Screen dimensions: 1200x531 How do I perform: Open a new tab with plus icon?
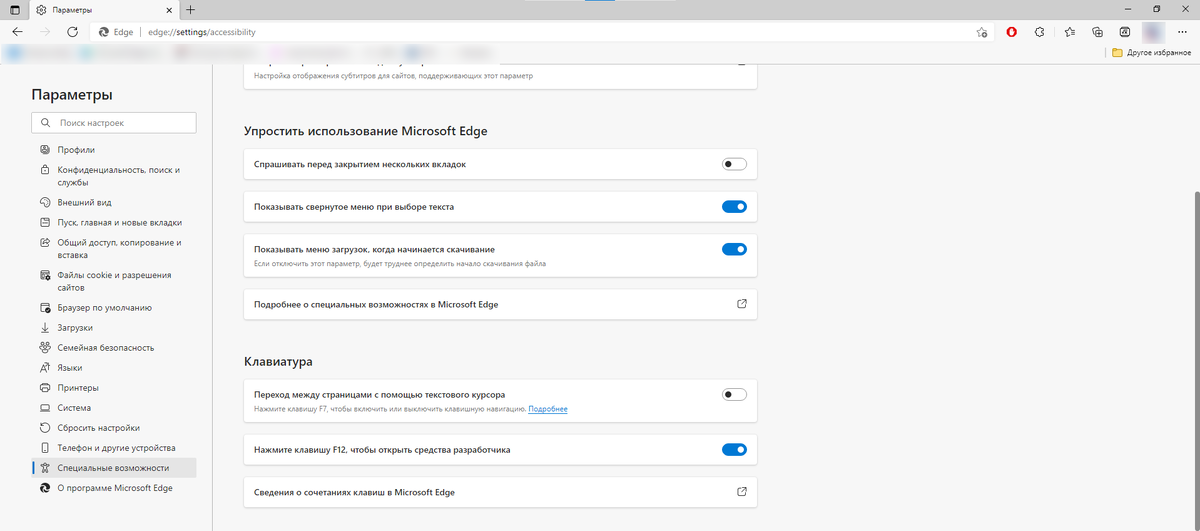pyautogui.click(x=191, y=9)
